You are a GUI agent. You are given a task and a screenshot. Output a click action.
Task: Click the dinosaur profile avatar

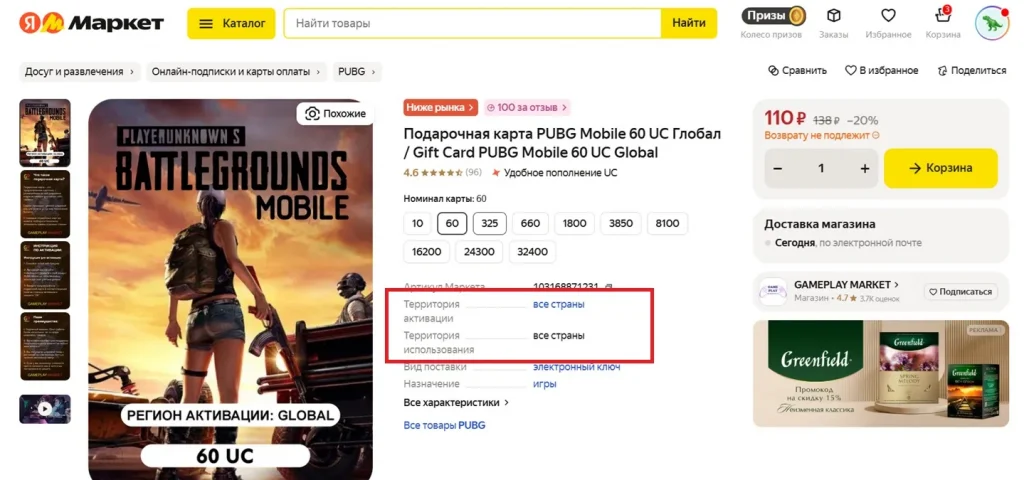coord(991,23)
